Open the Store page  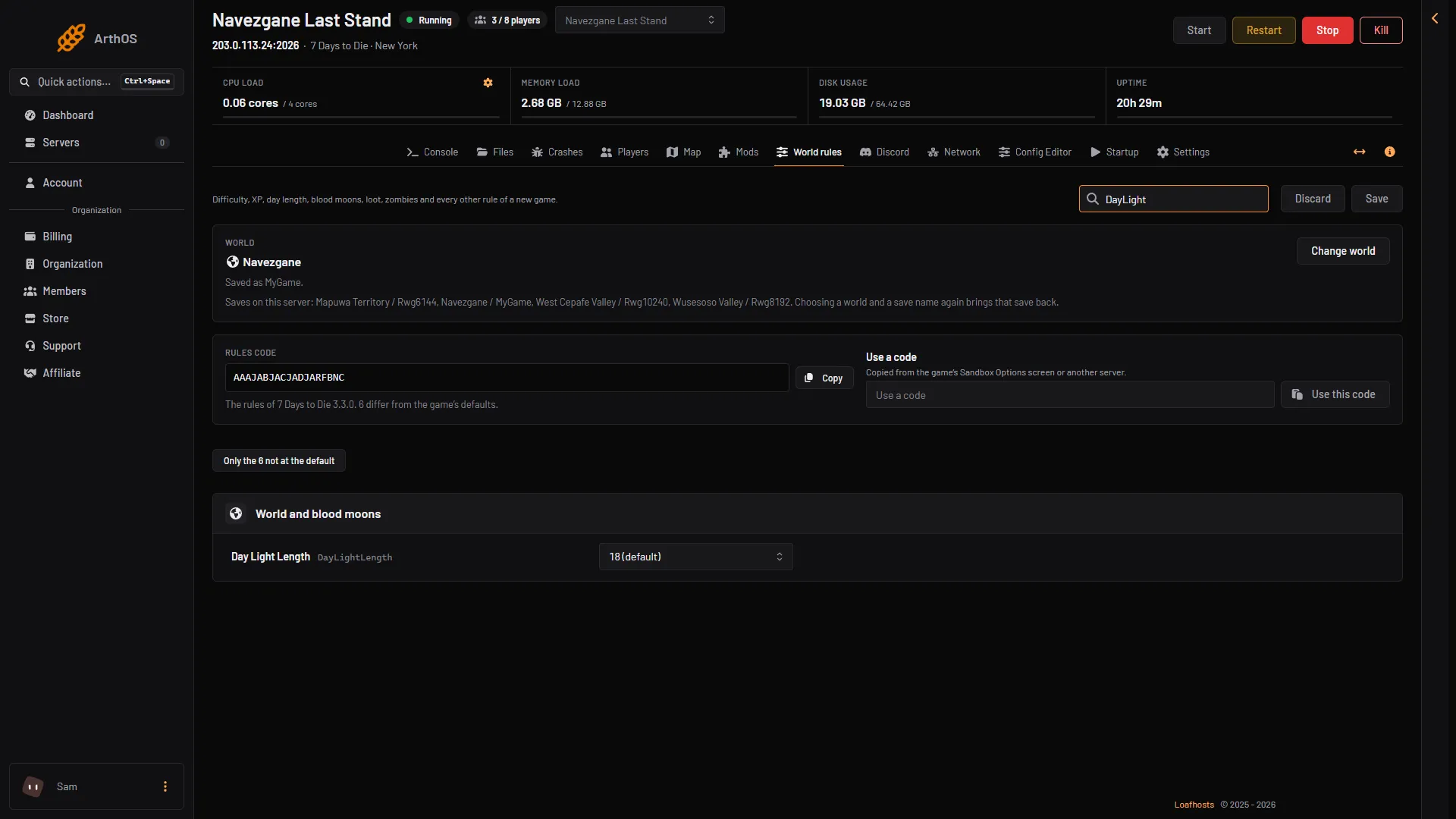(96, 318)
